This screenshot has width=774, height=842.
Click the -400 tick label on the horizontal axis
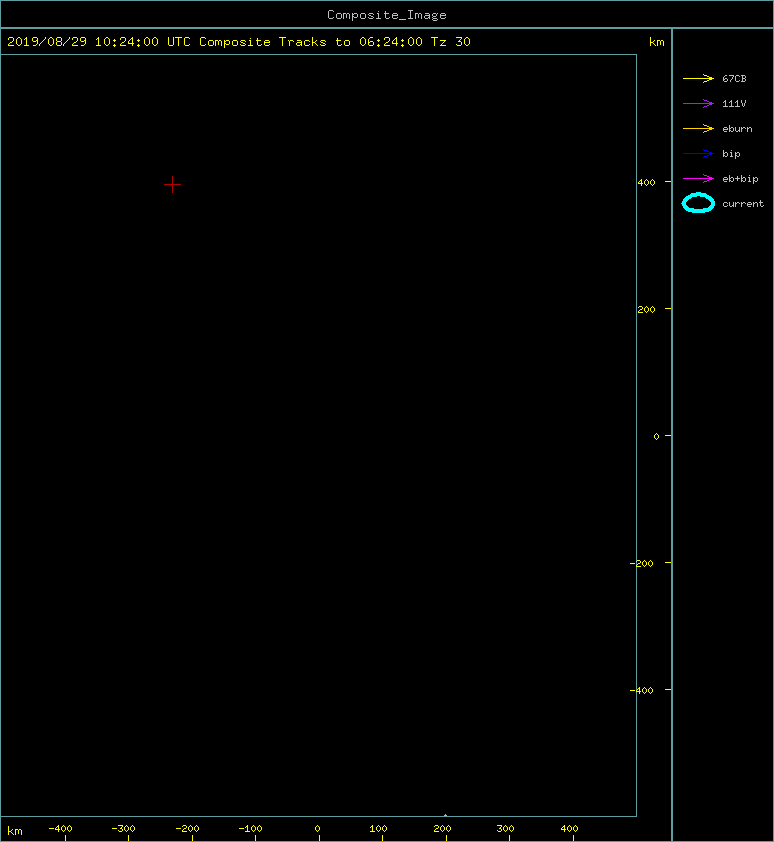[60, 829]
